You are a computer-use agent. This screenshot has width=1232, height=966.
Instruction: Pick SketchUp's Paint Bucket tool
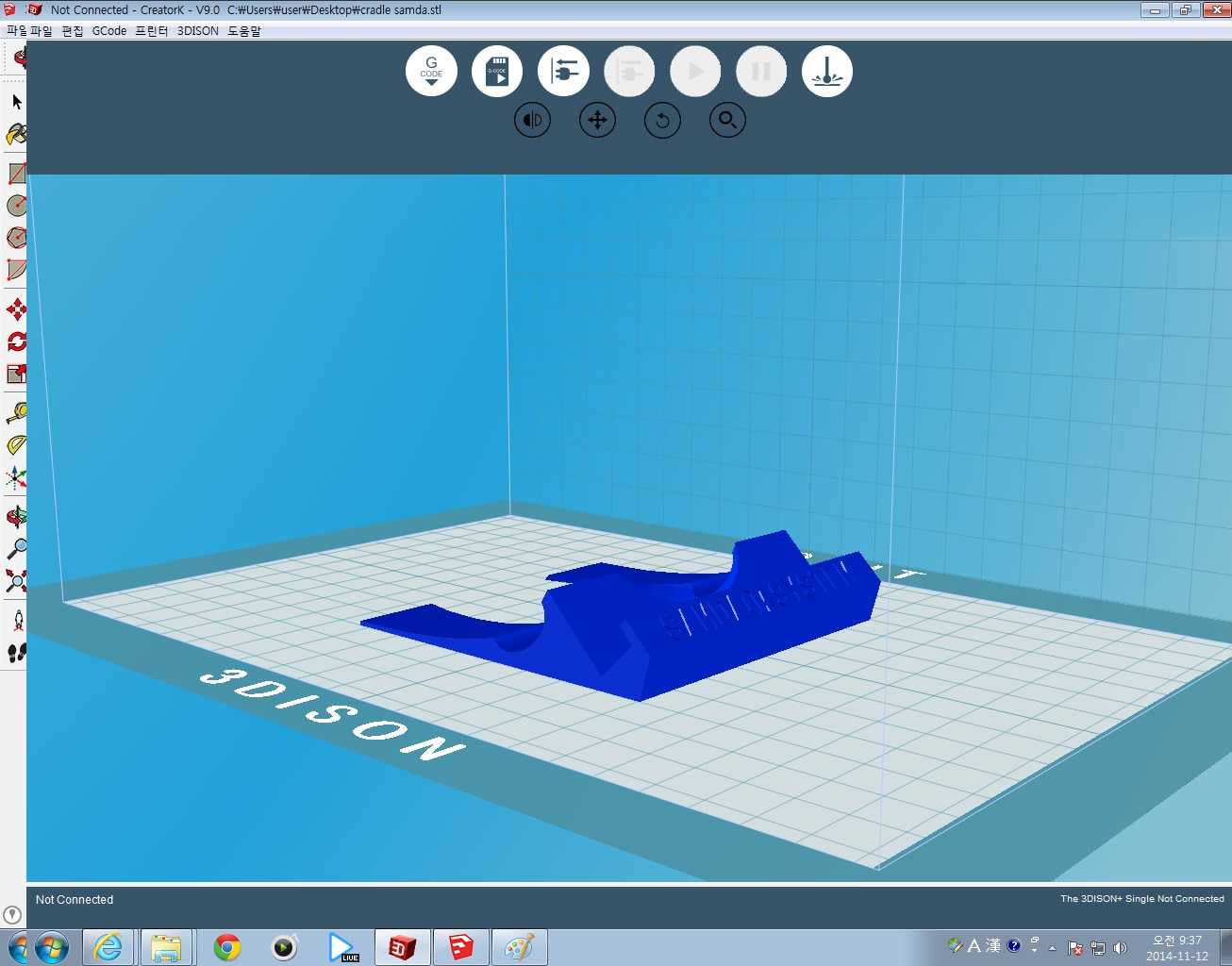coord(17,134)
